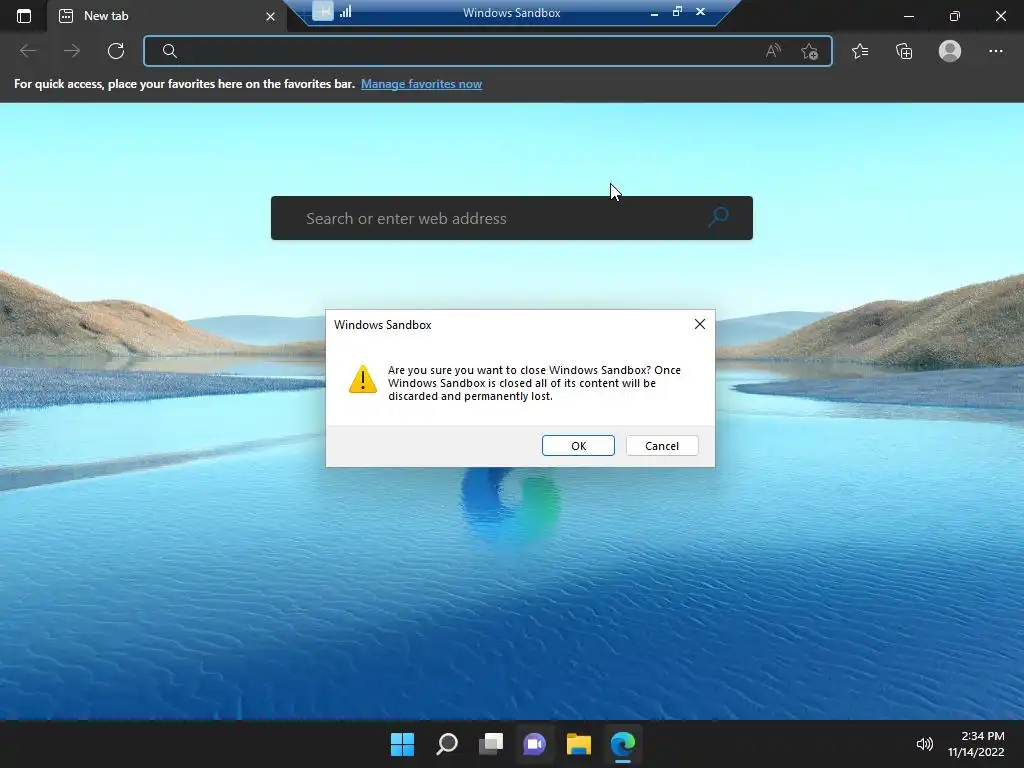Restore down the Windows Sandbox connection bar
The width and height of the screenshot is (1024, 768).
pos(677,12)
